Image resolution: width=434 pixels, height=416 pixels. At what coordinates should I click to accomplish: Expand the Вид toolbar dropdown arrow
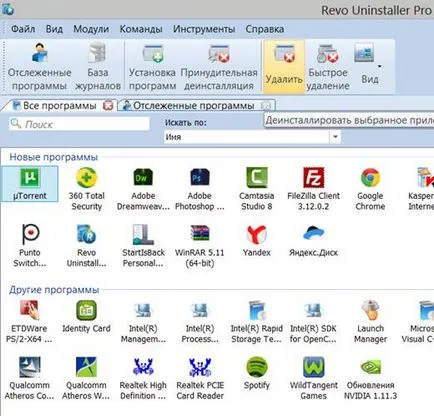tap(379, 66)
